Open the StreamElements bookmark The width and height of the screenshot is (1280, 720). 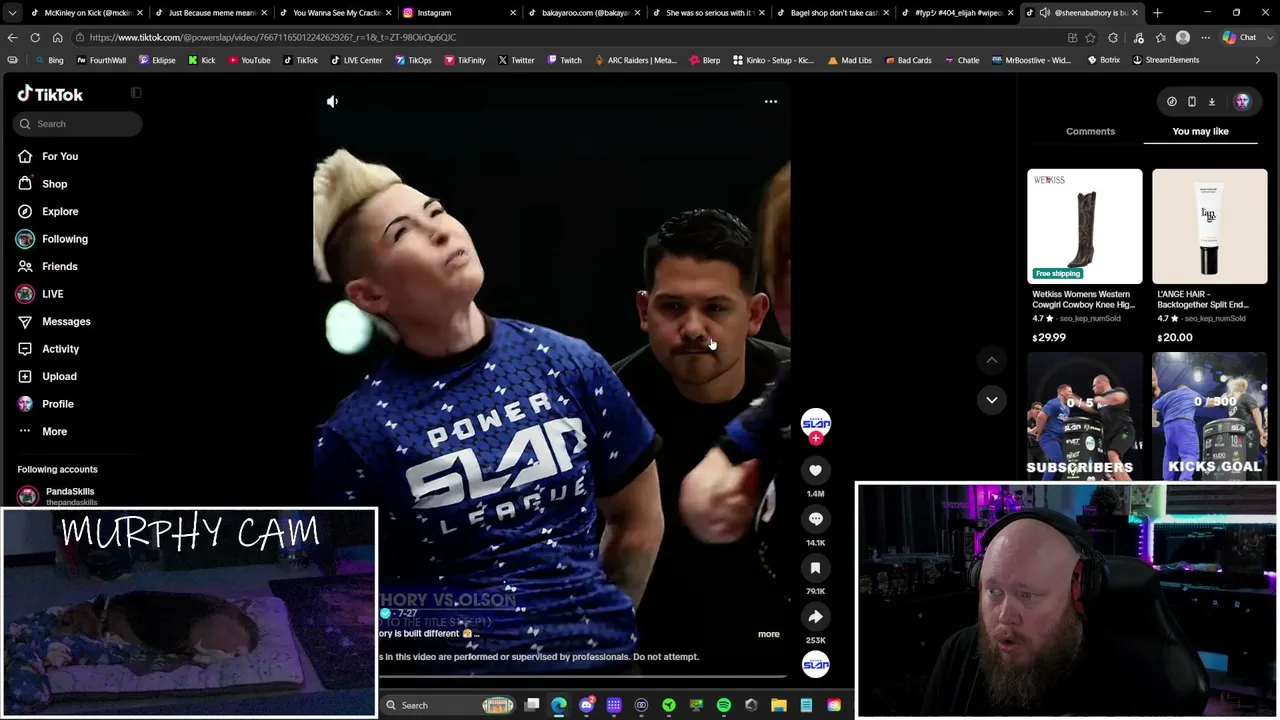tap(1165, 60)
